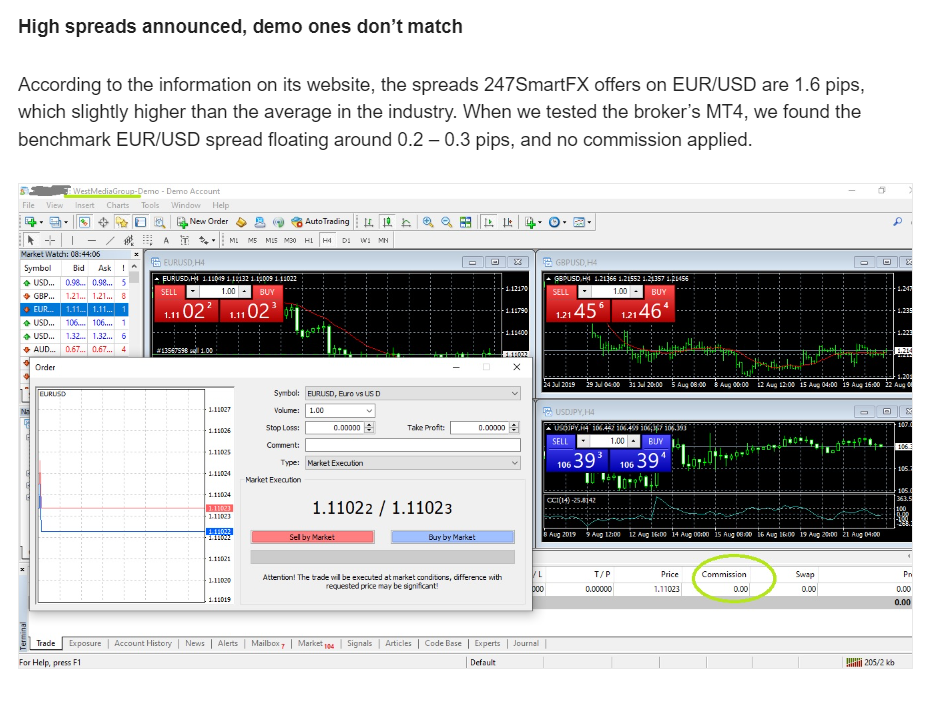Select the AUD row in Market Watch
The height and width of the screenshot is (705, 939).
[x=74, y=349]
